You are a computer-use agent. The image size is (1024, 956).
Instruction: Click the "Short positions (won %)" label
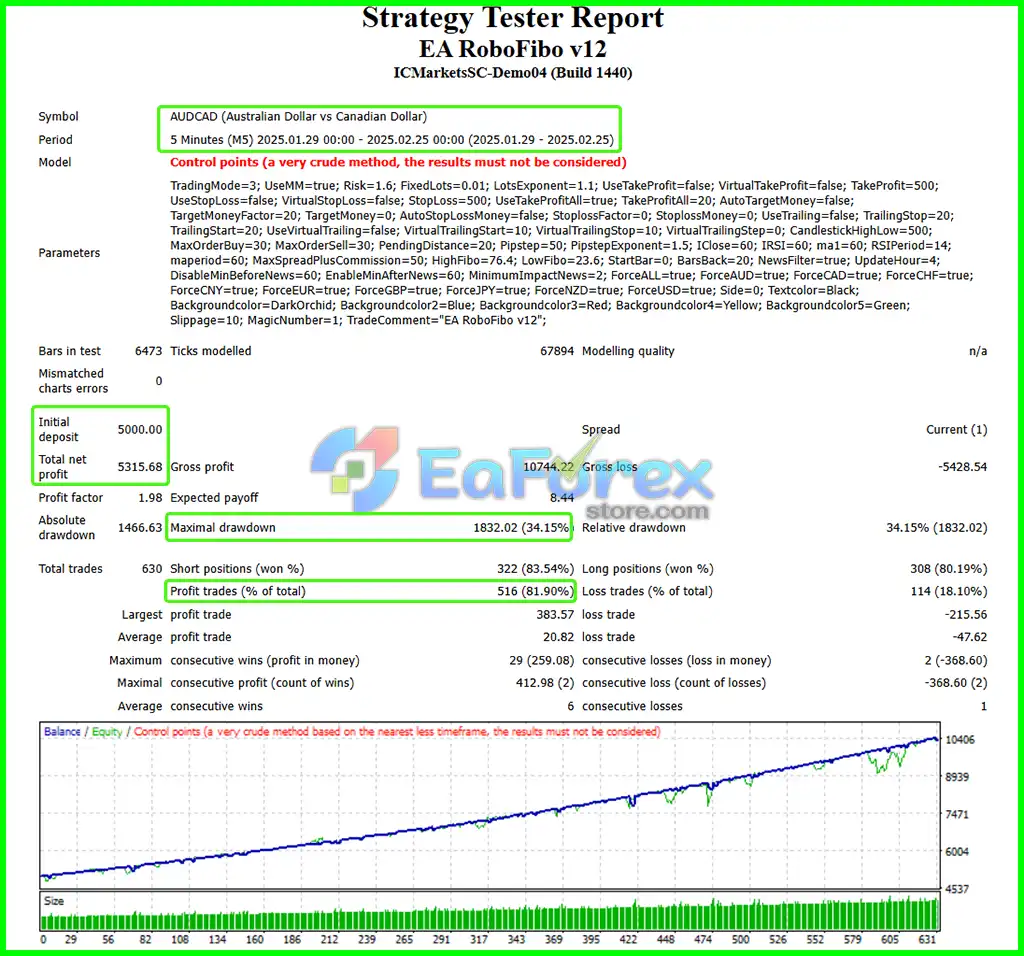pos(237,569)
